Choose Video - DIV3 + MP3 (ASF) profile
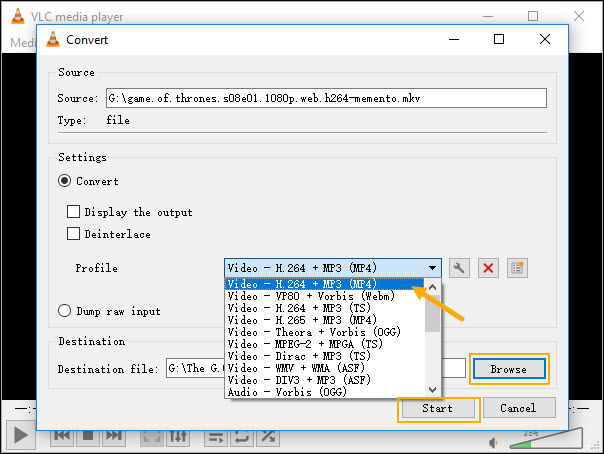 pos(324,380)
